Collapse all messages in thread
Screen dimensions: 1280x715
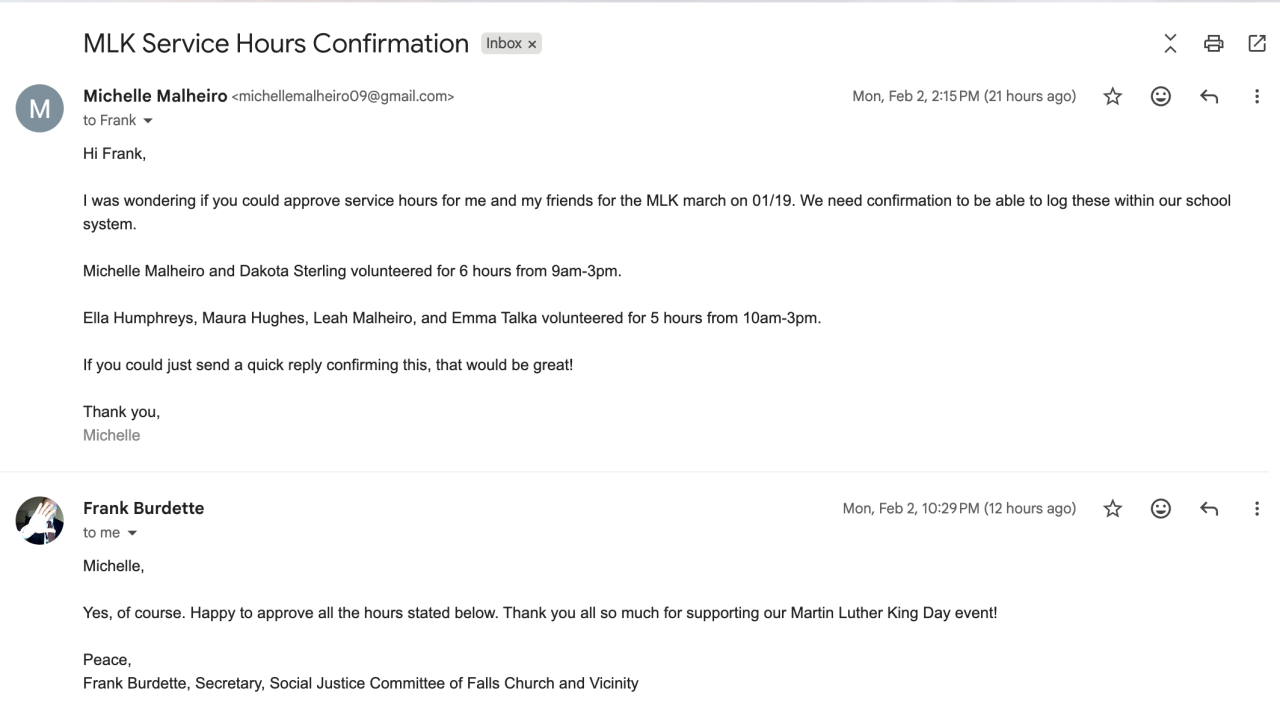pyautogui.click(x=1170, y=43)
